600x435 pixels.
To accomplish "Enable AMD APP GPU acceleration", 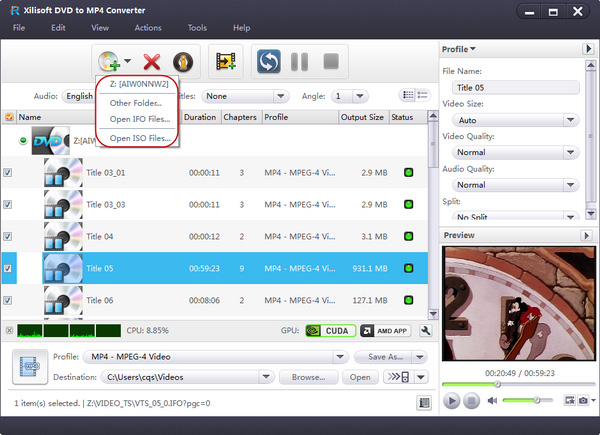I will [x=385, y=331].
